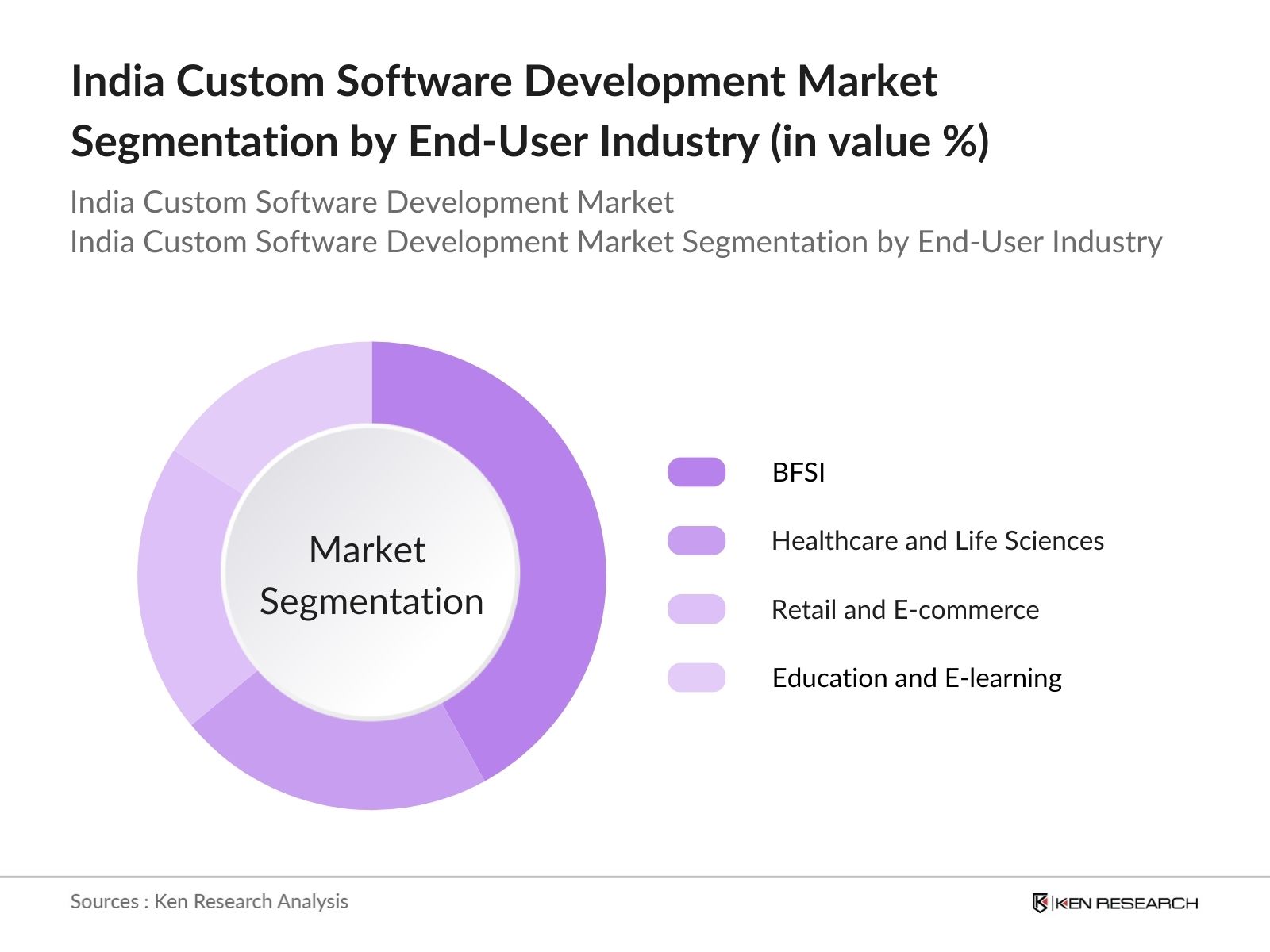Click the Sources: Ken Research Analysis text
Viewport: 1270px width, 952px height.
coord(210,901)
